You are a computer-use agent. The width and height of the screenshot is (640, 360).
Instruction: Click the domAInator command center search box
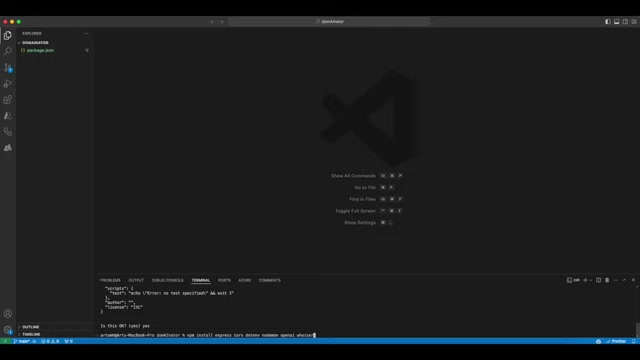point(329,22)
